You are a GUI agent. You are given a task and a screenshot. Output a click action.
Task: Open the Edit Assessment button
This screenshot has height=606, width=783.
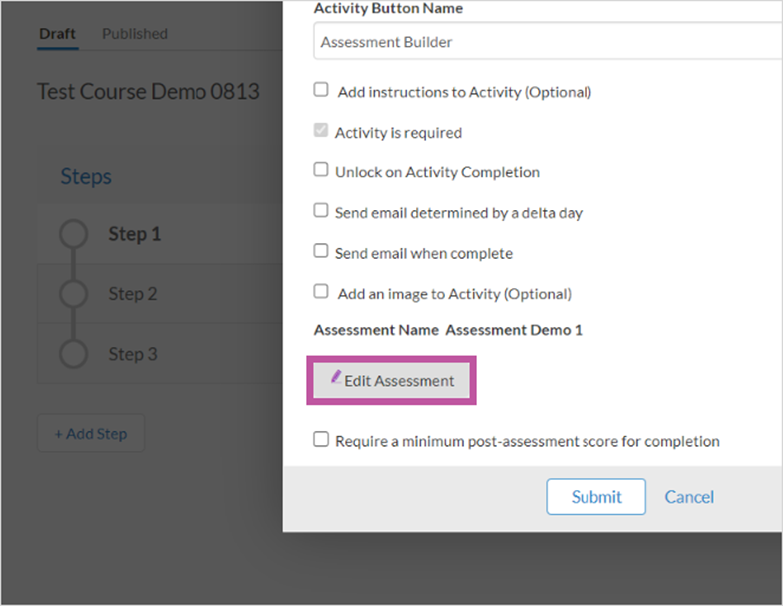(x=391, y=380)
